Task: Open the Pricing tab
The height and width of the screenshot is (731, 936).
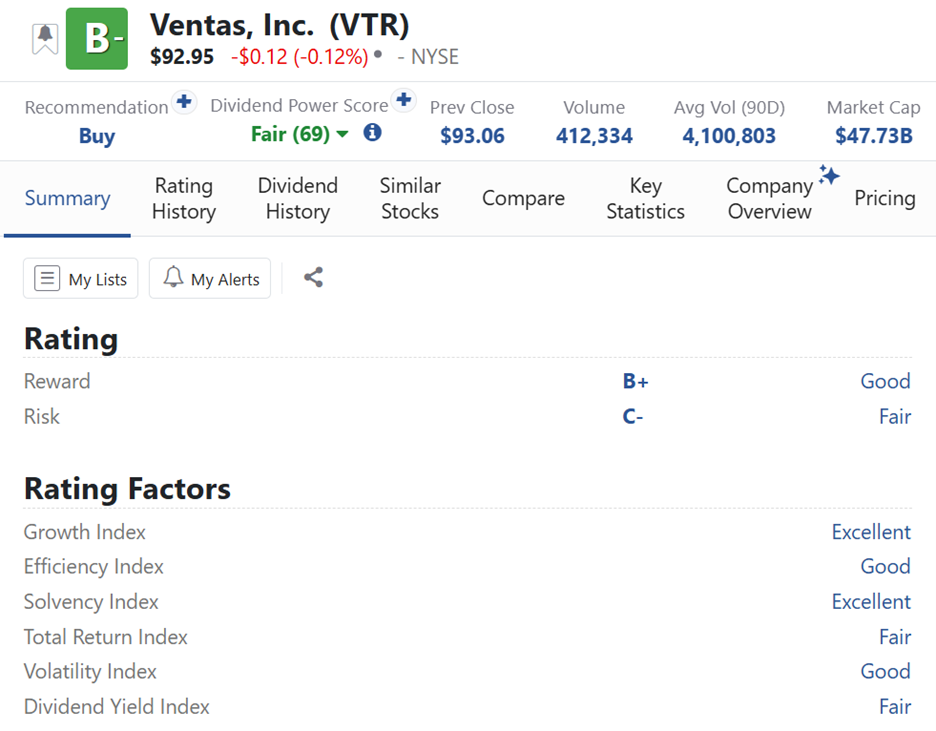Action: pos(885,198)
